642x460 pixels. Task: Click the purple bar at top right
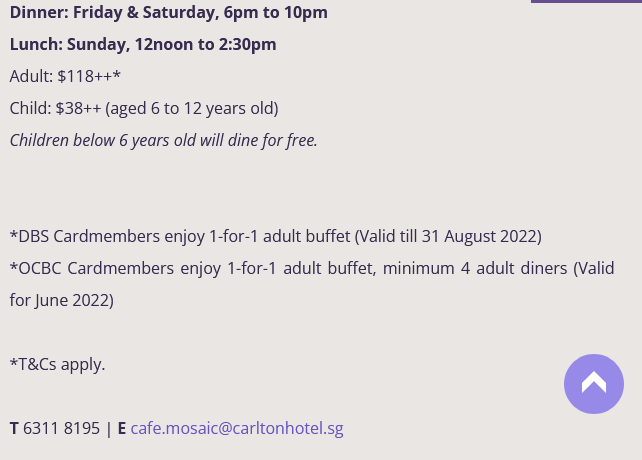pos(586,2)
